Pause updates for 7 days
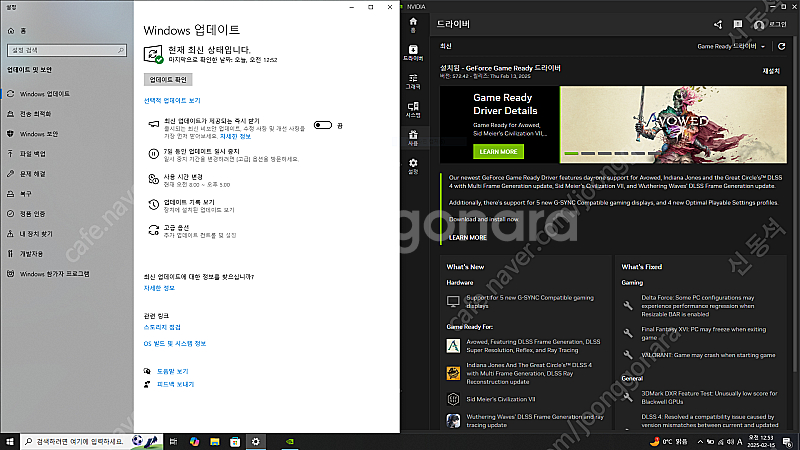This screenshot has height=450, width=800. click(x=223, y=155)
